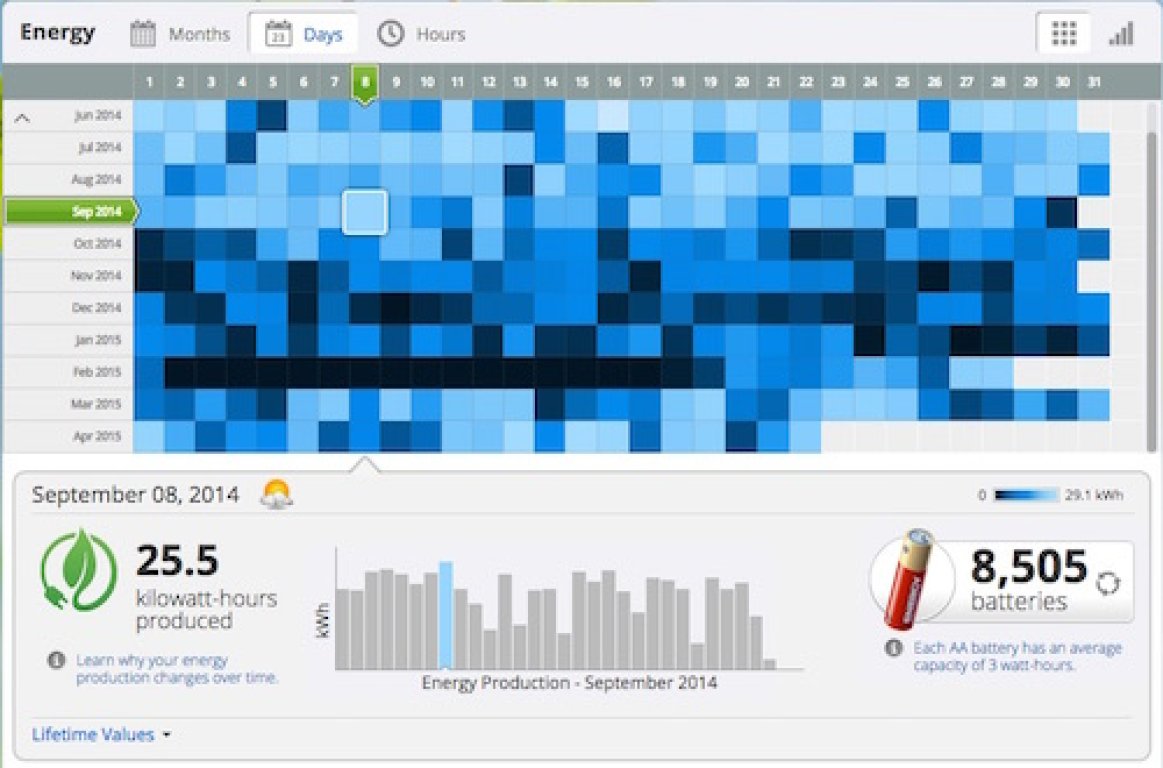
Task: Click the 8,505 batteries value
Action: pyautogui.click(x=1029, y=567)
